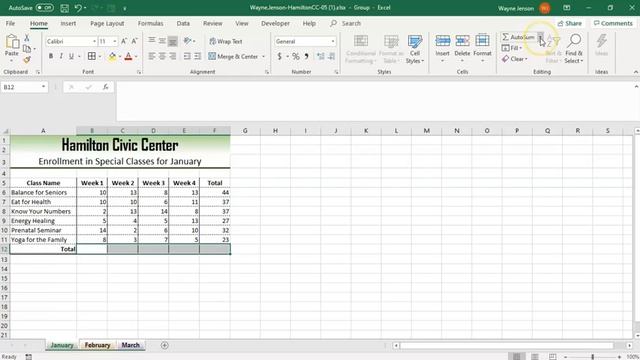Apply the red Font Color
The width and height of the screenshot is (640, 360).
pyautogui.click(x=129, y=56)
